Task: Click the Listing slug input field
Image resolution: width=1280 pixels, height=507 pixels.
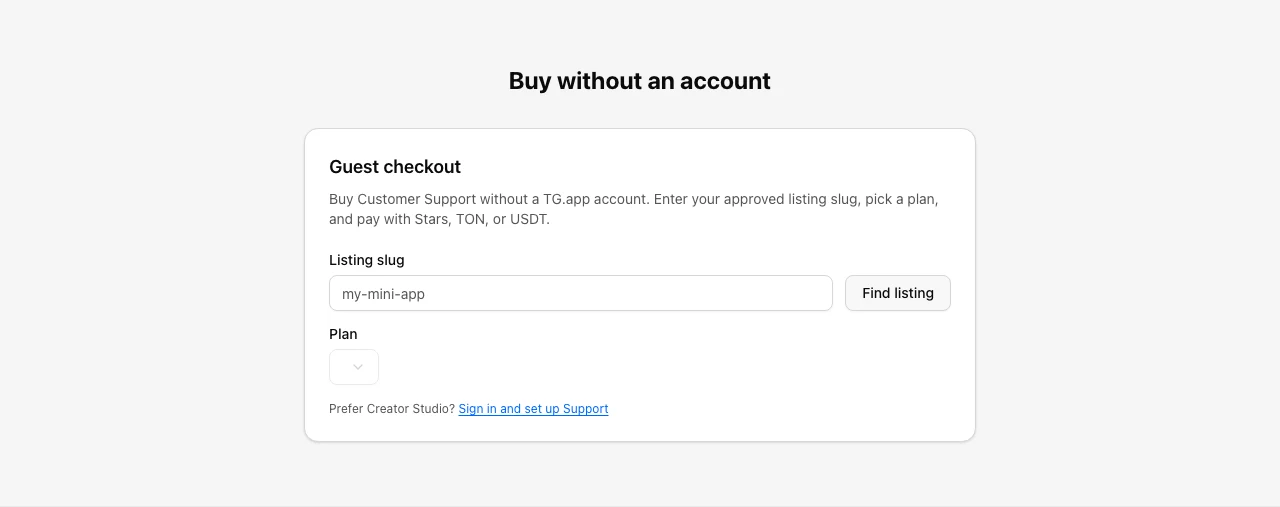Action: tap(581, 293)
